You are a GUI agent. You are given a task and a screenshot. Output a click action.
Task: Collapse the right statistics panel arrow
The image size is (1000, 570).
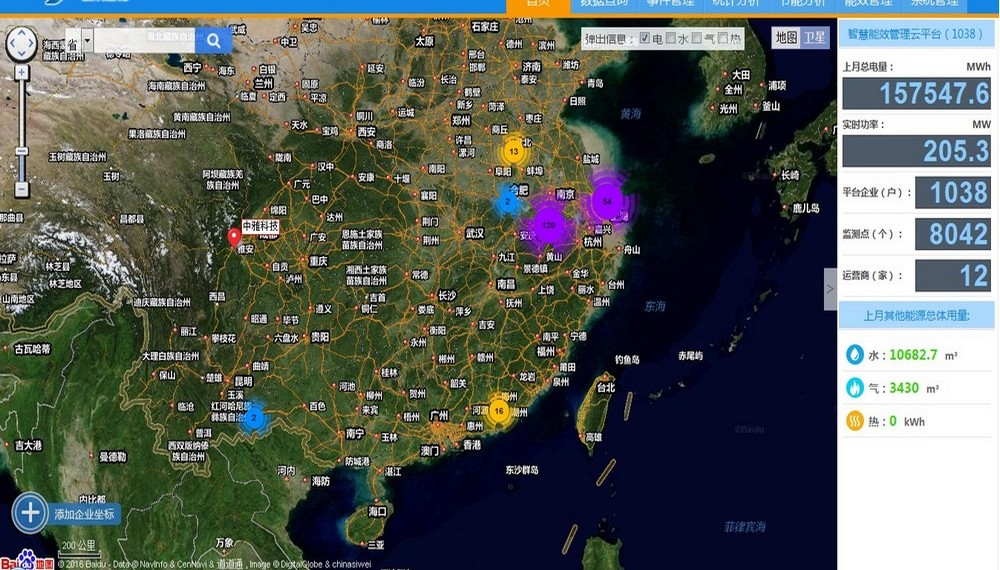click(x=829, y=289)
